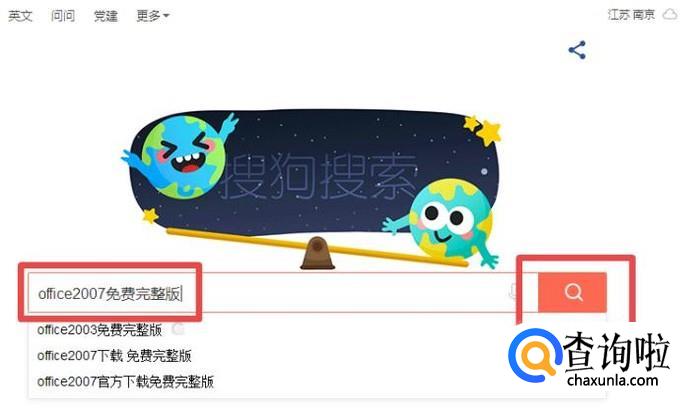Click the share icon above the doodle

click(577, 50)
